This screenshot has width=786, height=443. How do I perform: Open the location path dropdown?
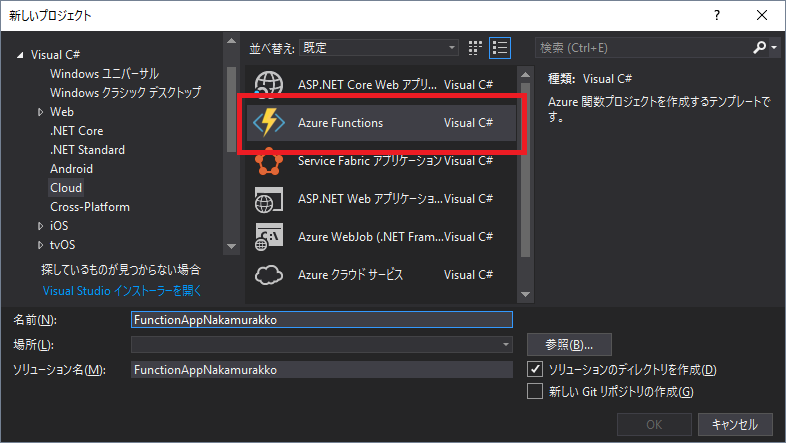(x=505, y=344)
